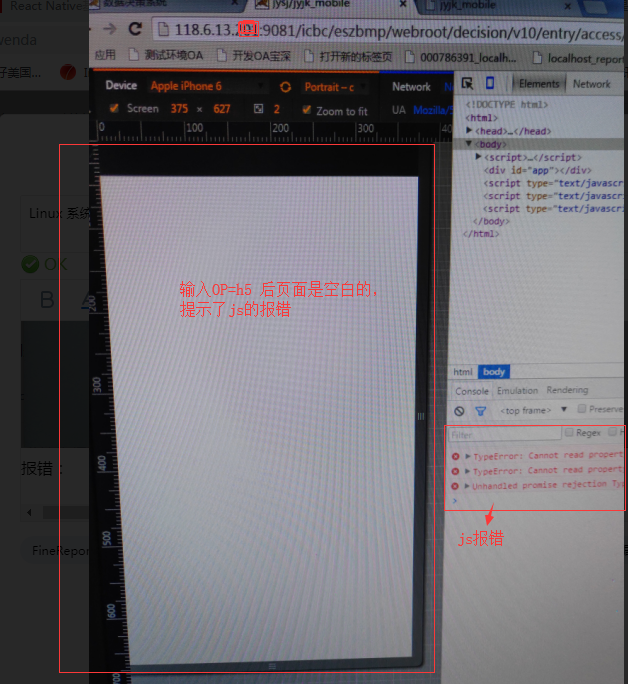Viewport: 628px width, 684px height.
Task: Switch to the Network tab in DevTools
Action: point(591,84)
